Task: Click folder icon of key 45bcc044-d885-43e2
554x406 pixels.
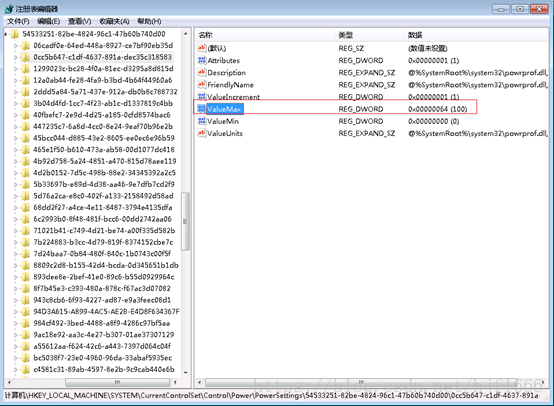Action: 25,138
